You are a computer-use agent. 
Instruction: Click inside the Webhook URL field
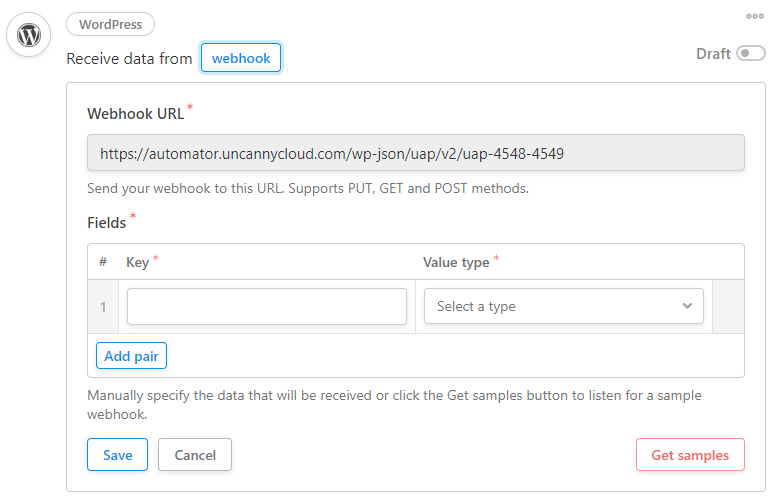pyautogui.click(x=416, y=153)
